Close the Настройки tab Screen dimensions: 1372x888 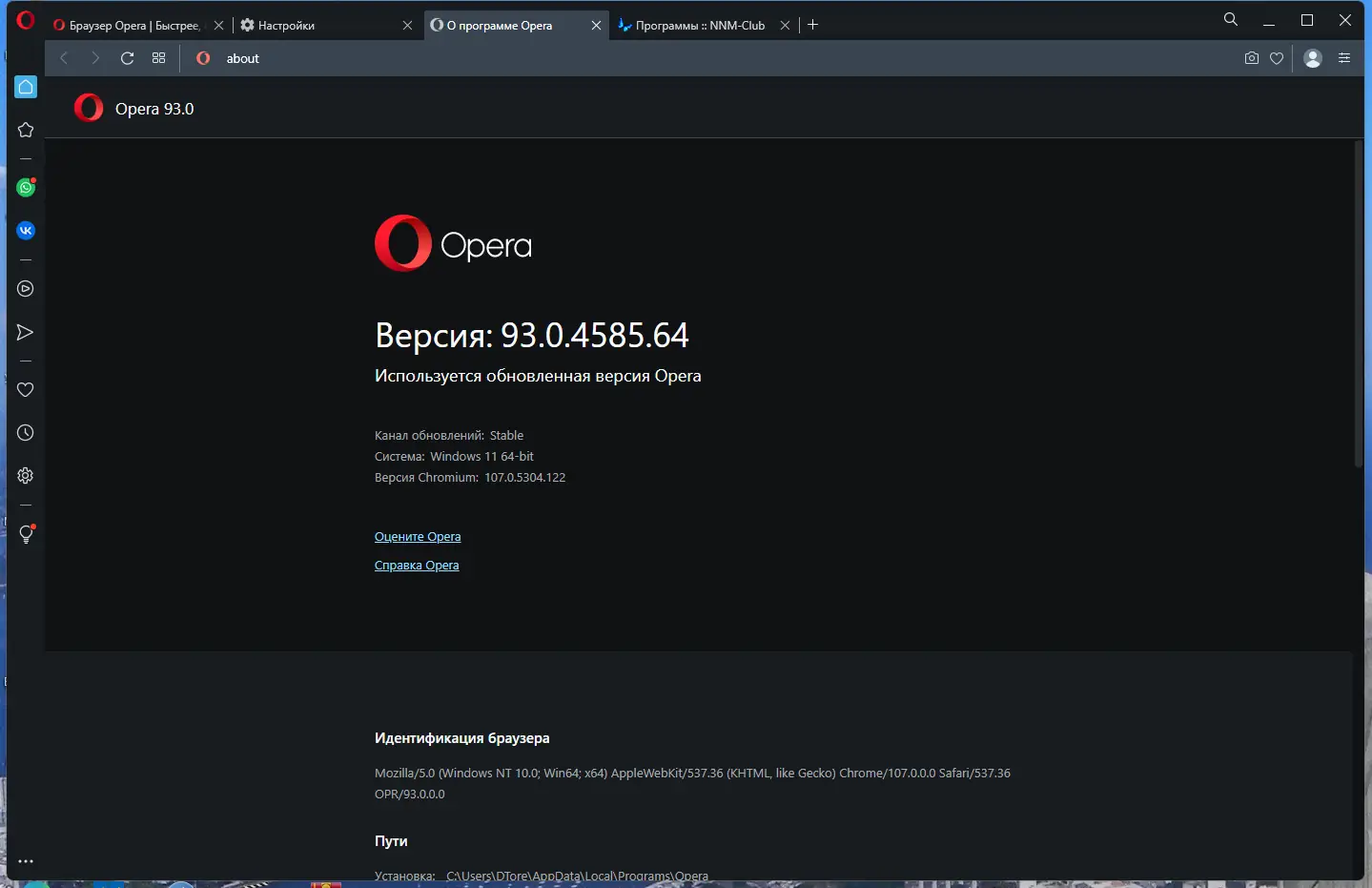[x=407, y=26]
